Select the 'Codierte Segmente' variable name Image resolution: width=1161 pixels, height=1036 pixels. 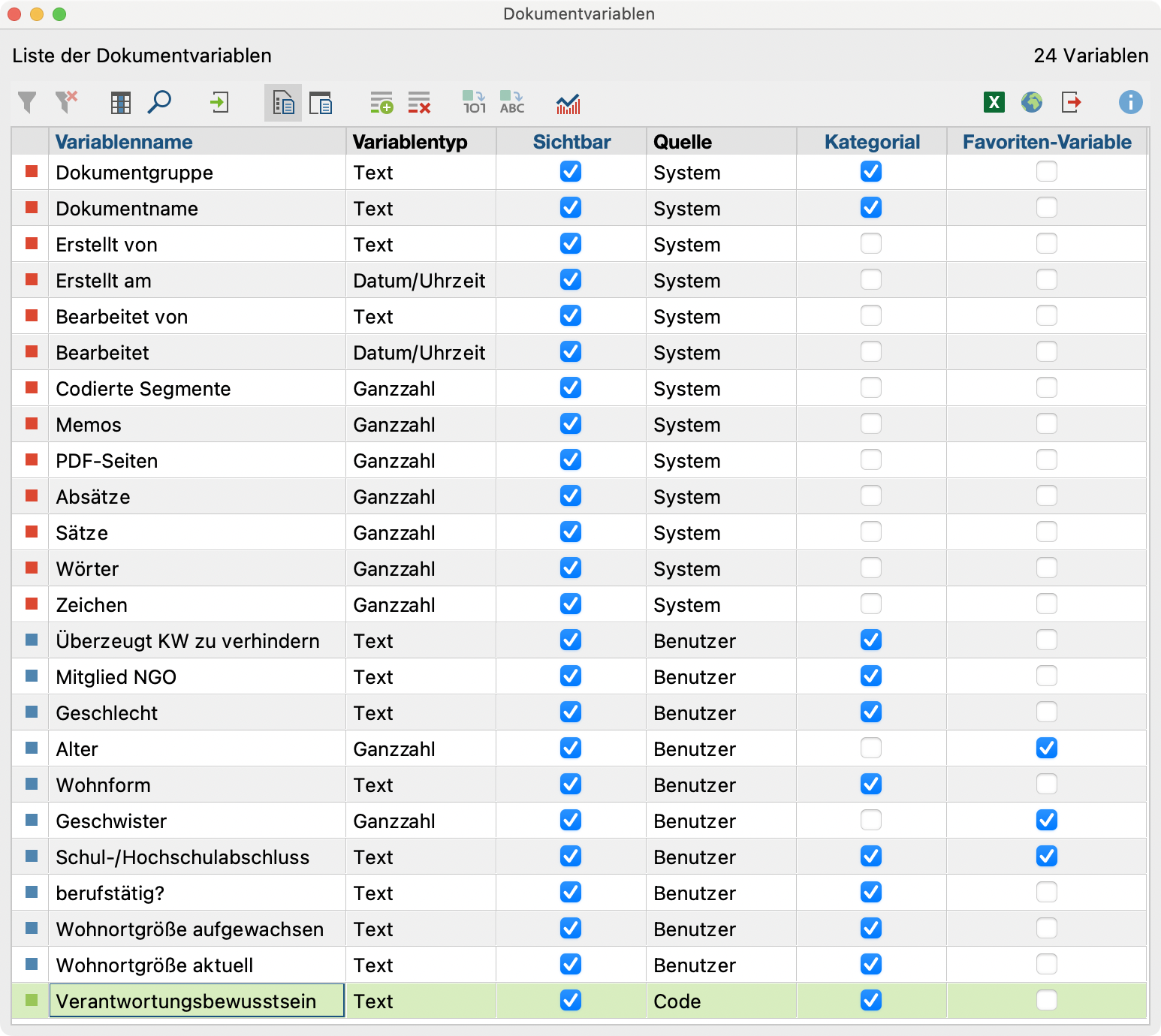143,389
